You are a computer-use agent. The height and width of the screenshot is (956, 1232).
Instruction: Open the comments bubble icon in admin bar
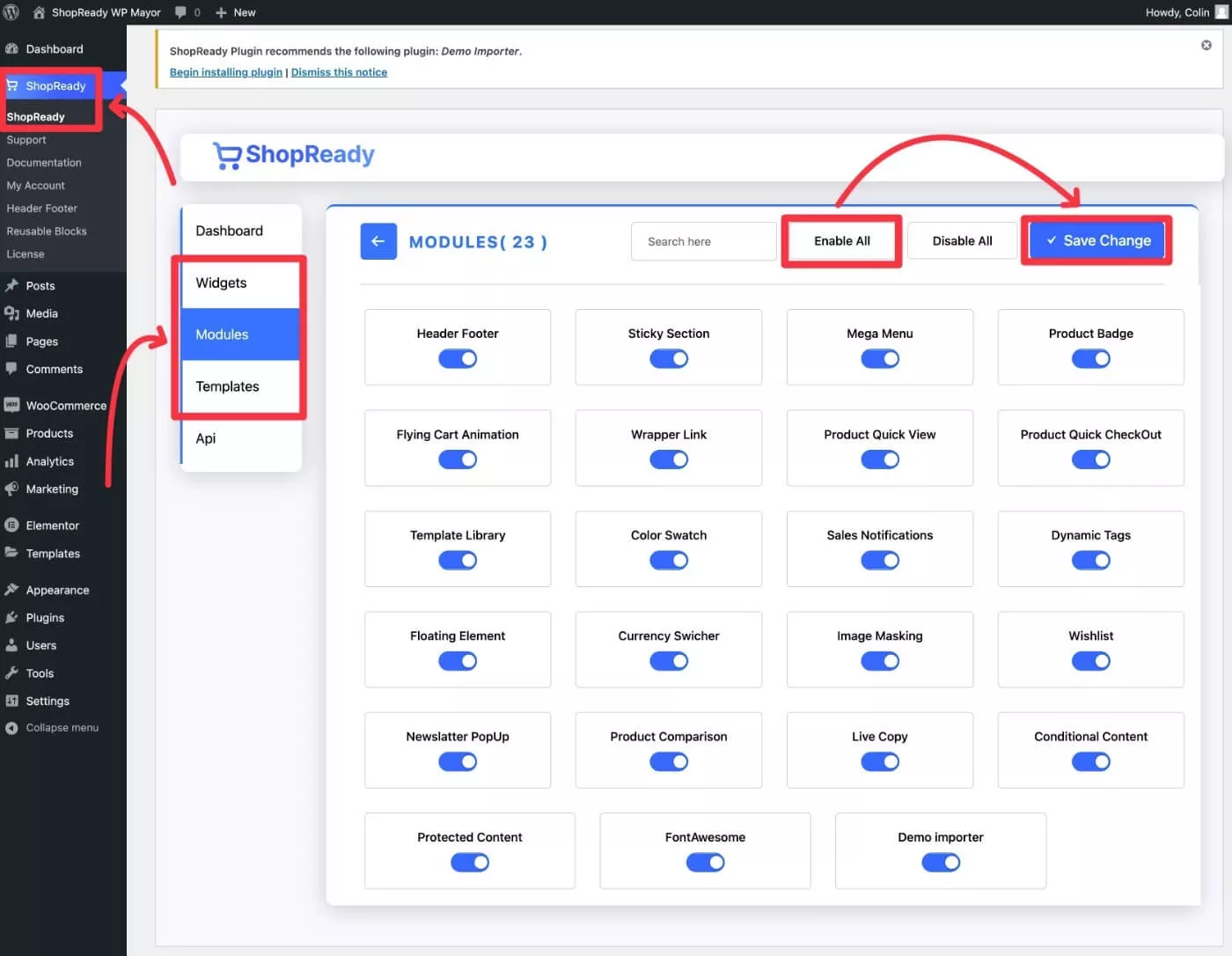click(180, 12)
